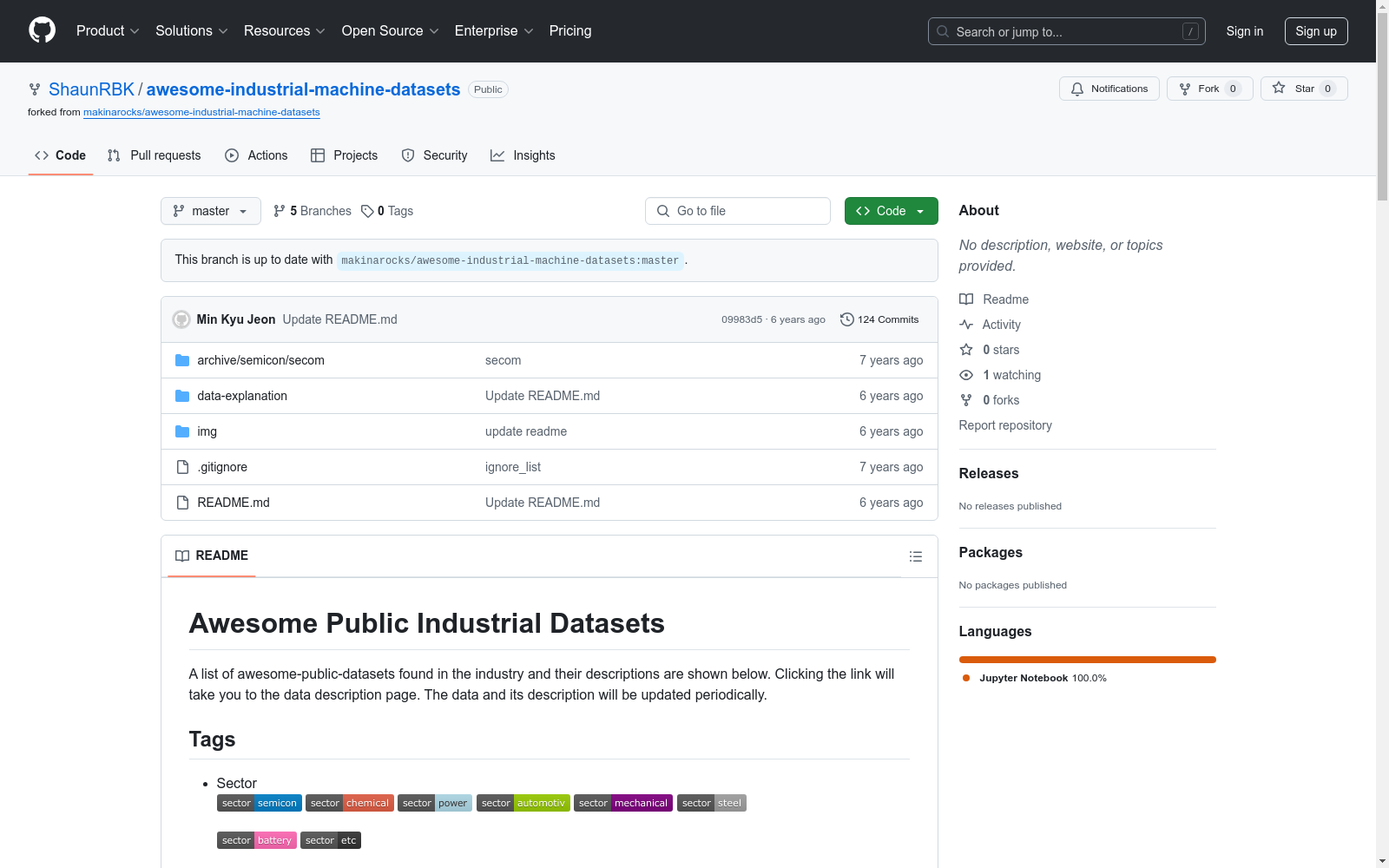Open the master branch selector dropdown
The image size is (1389, 868).
211,211
